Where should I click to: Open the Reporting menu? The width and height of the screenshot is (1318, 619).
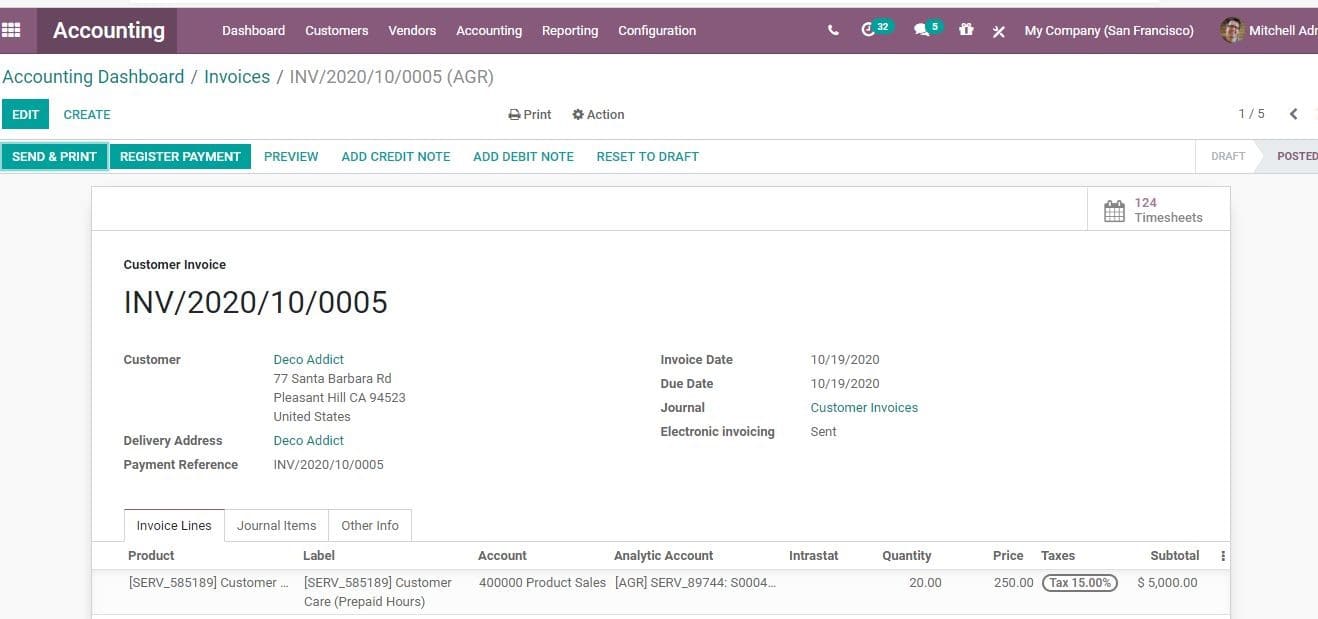569,31
